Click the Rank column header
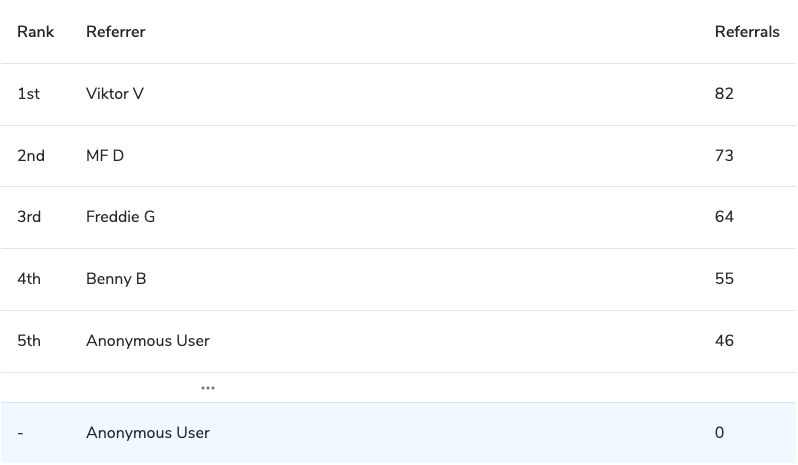 tap(35, 32)
